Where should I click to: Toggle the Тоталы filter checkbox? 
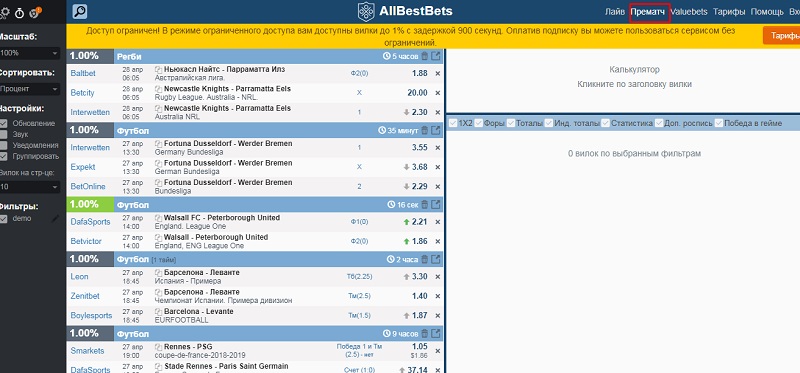point(511,123)
